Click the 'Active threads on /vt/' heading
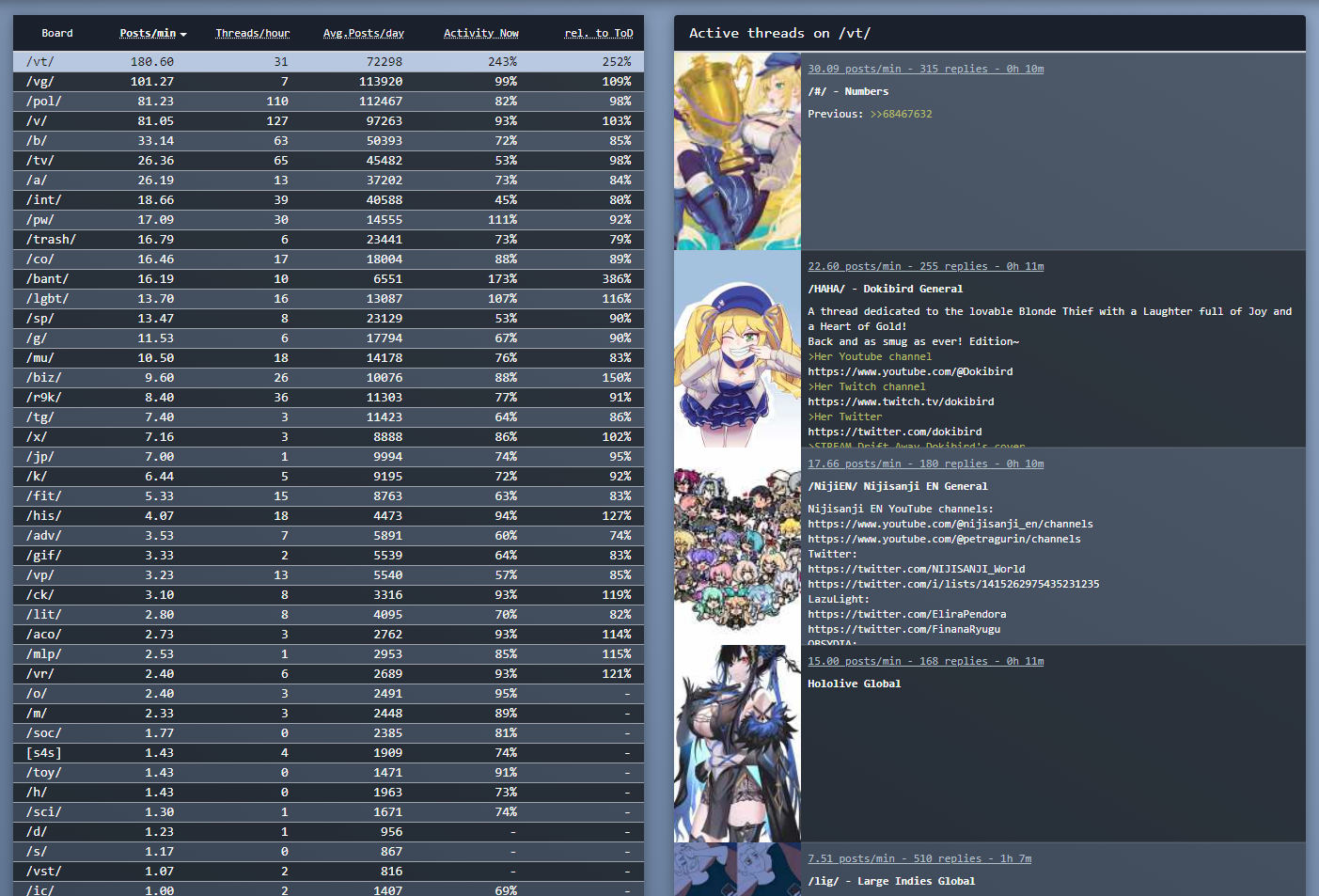This screenshot has width=1319, height=896. 780,33
